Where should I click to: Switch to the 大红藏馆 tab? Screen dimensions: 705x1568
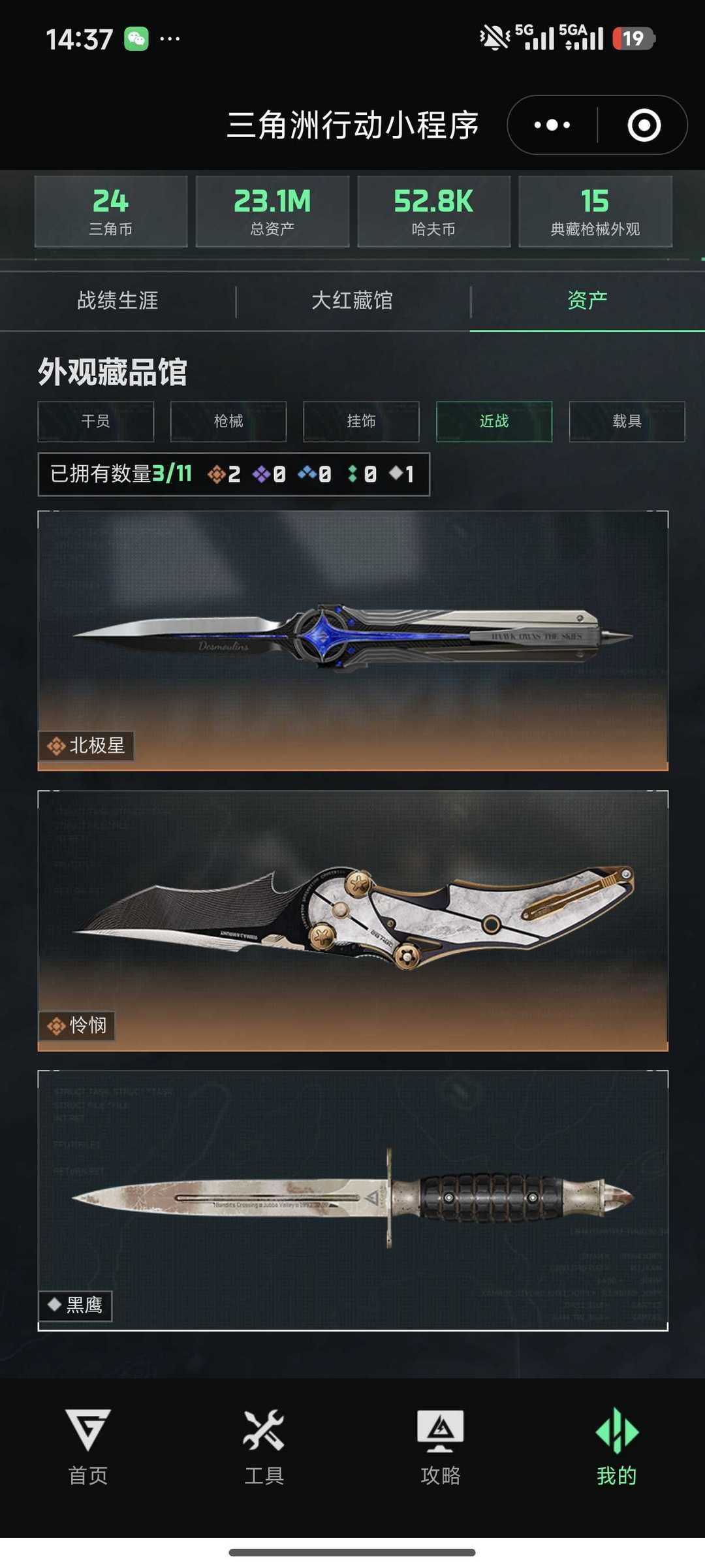[x=352, y=300]
